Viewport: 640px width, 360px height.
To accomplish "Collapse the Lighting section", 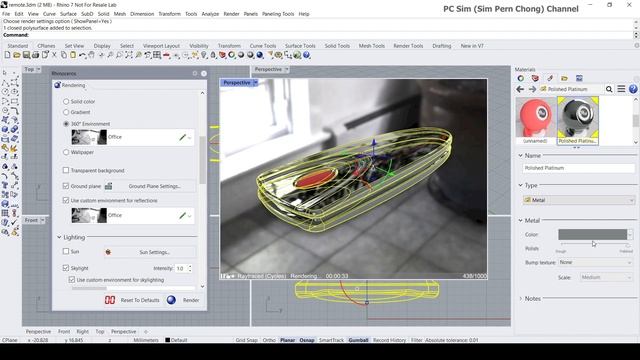I will 59,237.
